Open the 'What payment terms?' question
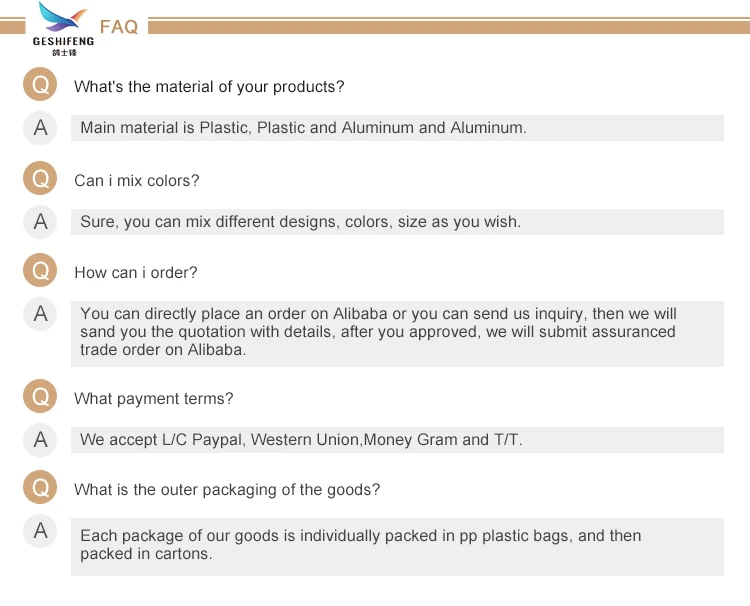 (154, 399)
